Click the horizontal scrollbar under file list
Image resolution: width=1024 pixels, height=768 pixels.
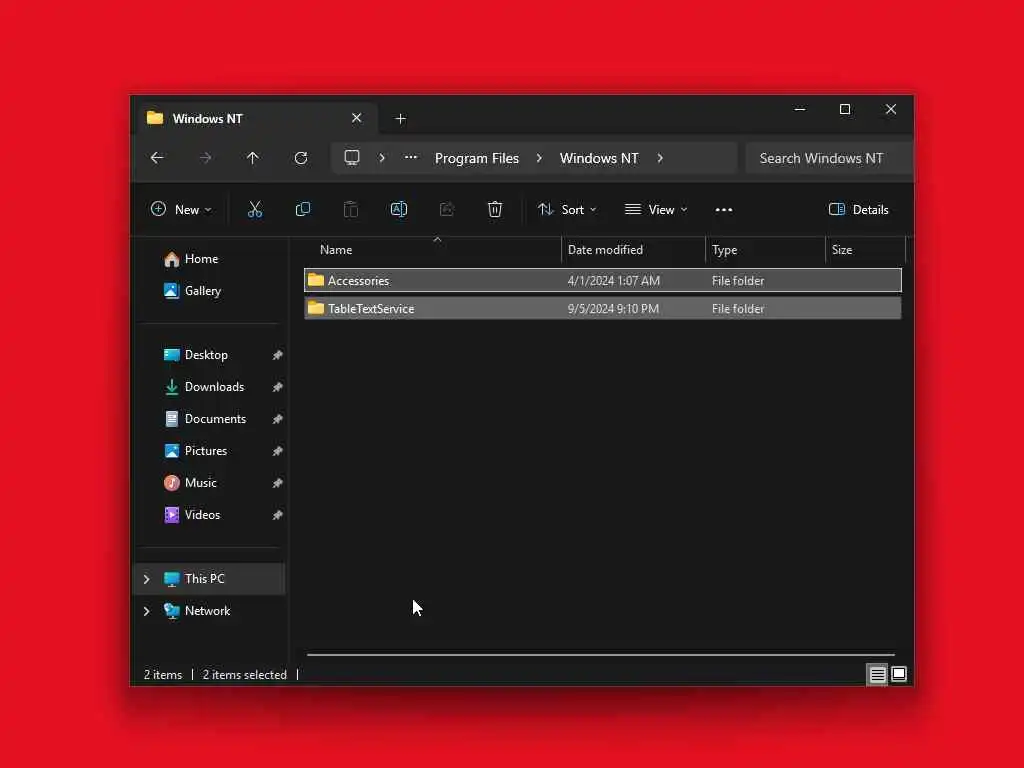pos(600,654)
